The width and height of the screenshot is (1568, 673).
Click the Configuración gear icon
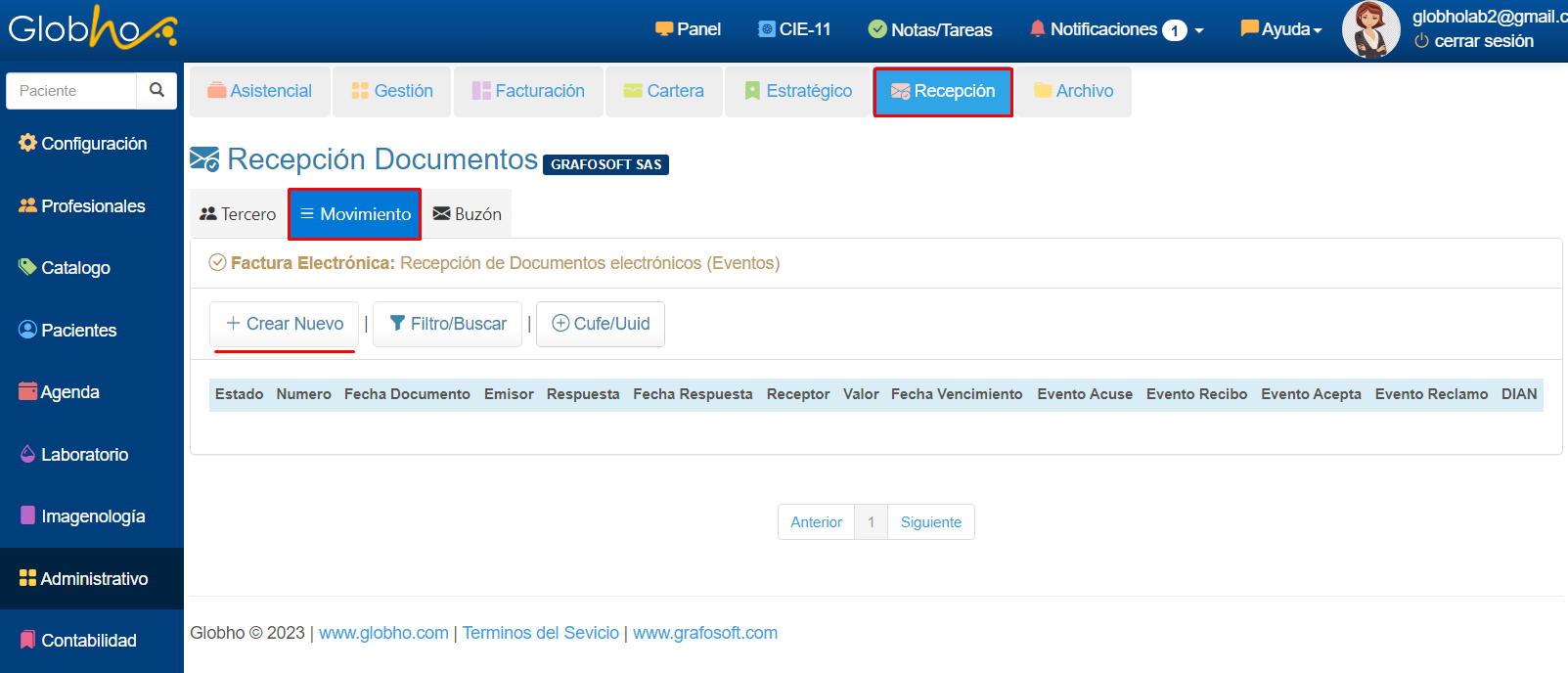coord(27,143)
